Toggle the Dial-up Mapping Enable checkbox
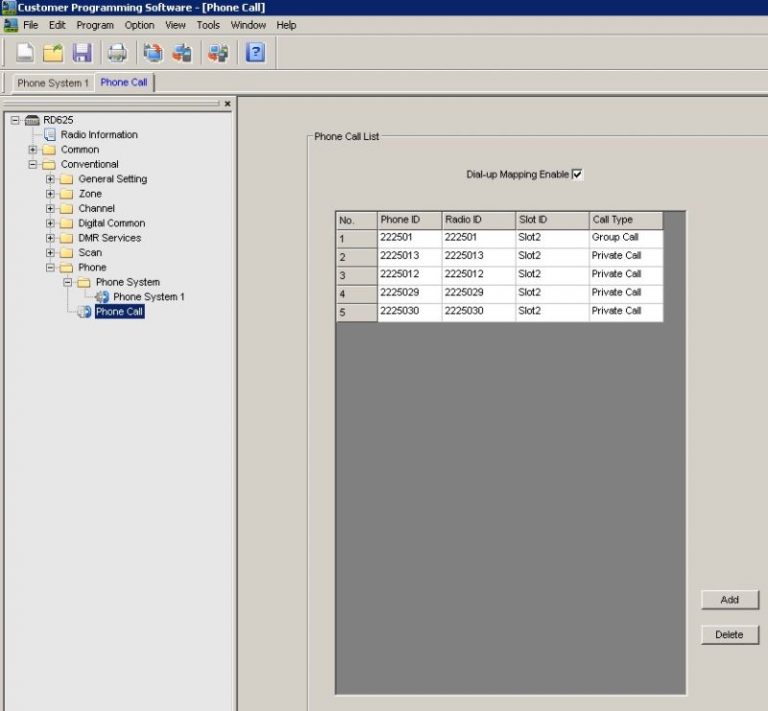Screen dimensions: 768x711 [577, 174]
